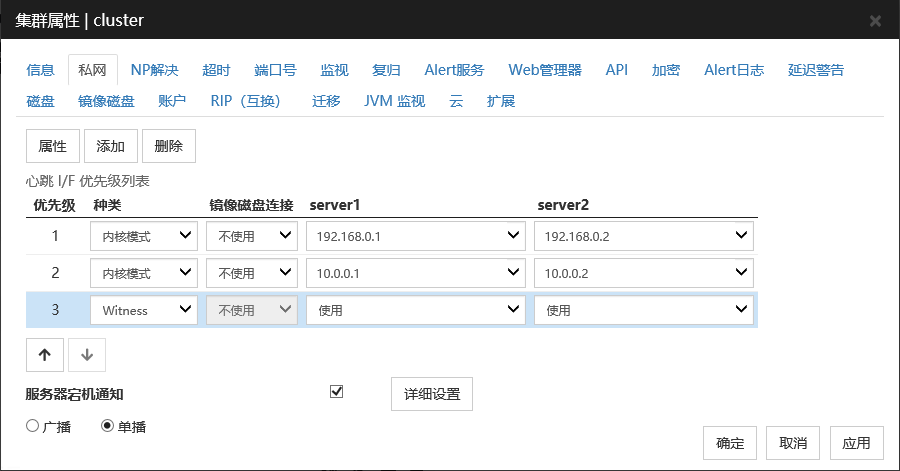Click the 删除 button
900x471 pixels.
(x=169, y=146)
